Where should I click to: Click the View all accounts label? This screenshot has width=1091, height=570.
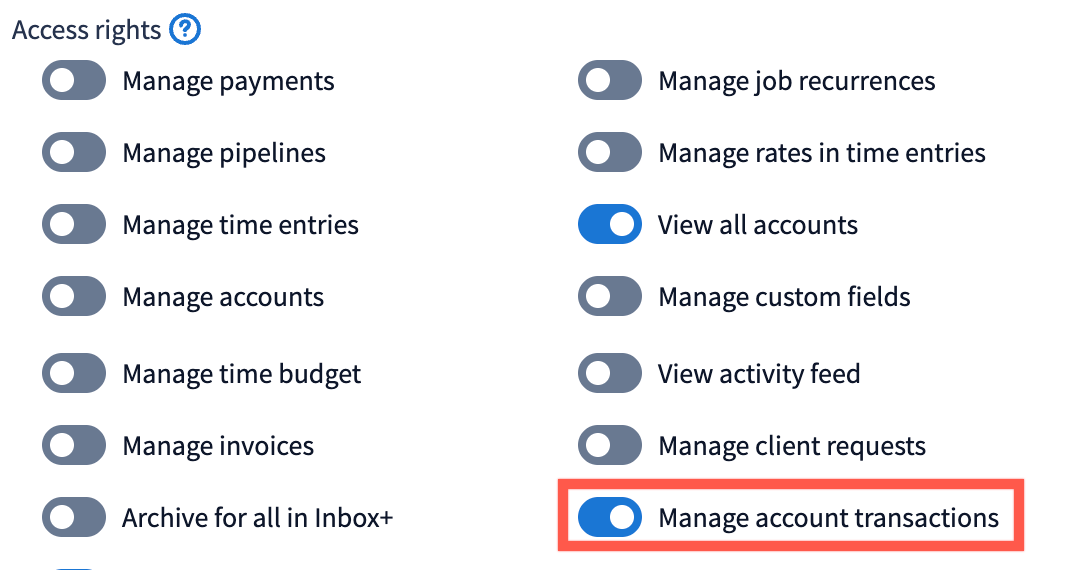[x=757, y=225]
